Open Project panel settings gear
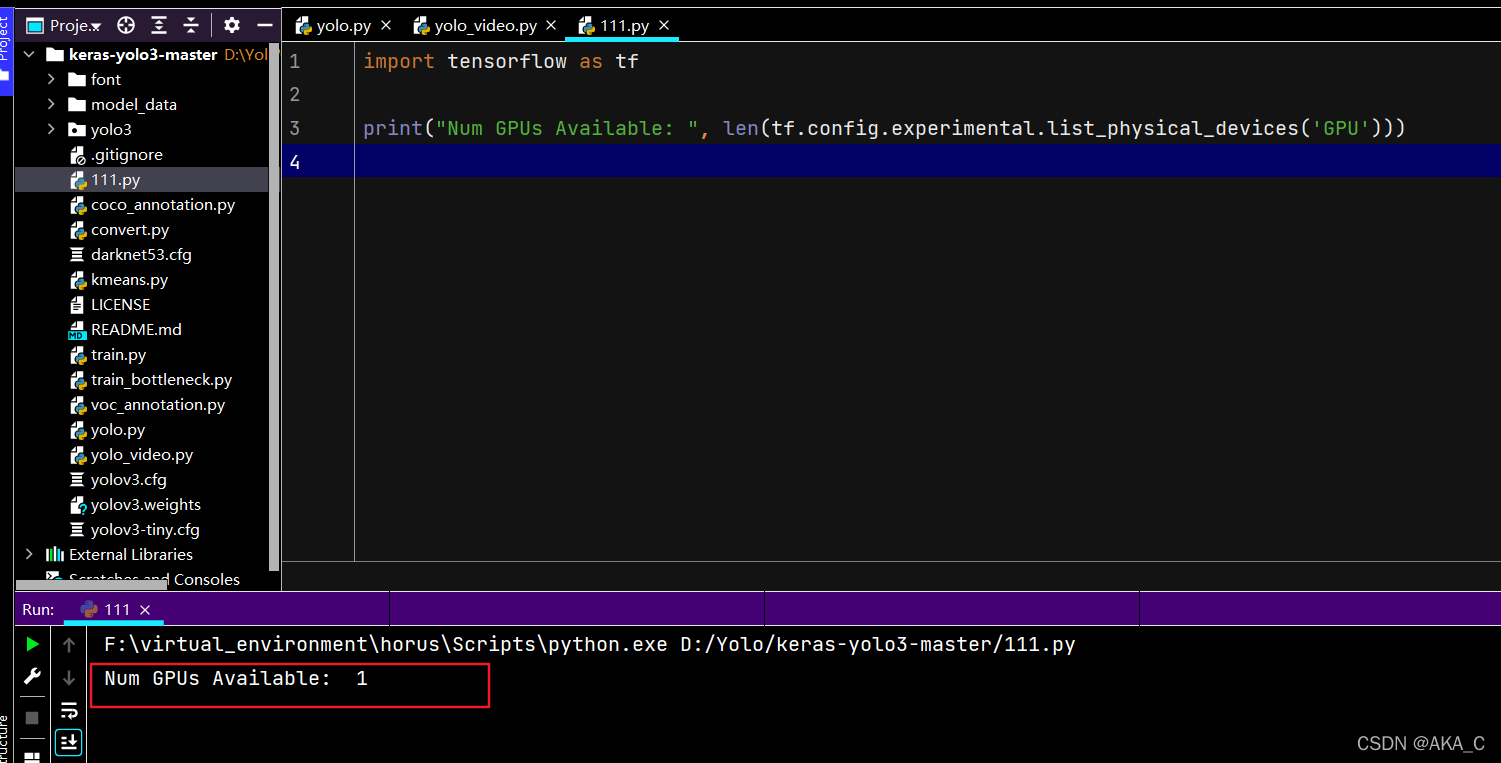 (232, 25)
